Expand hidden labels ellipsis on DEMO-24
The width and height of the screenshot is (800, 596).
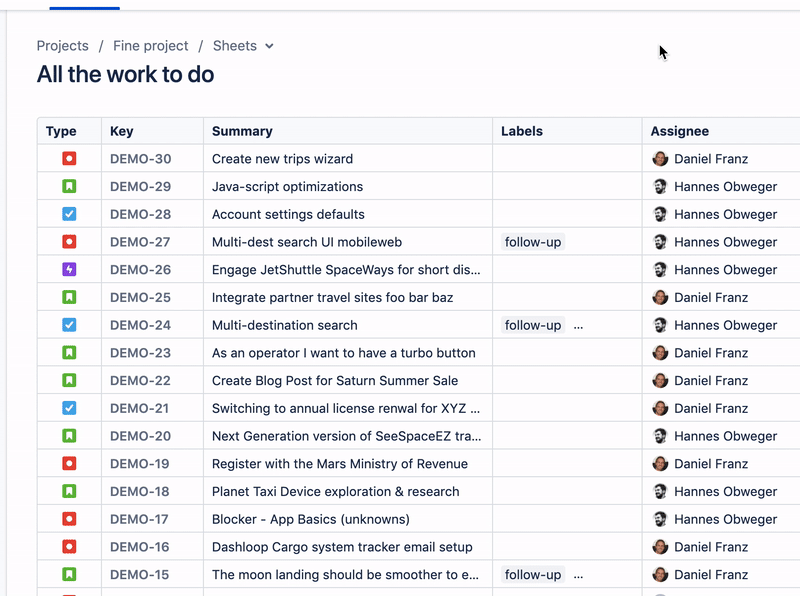click(x=578, y=324)
